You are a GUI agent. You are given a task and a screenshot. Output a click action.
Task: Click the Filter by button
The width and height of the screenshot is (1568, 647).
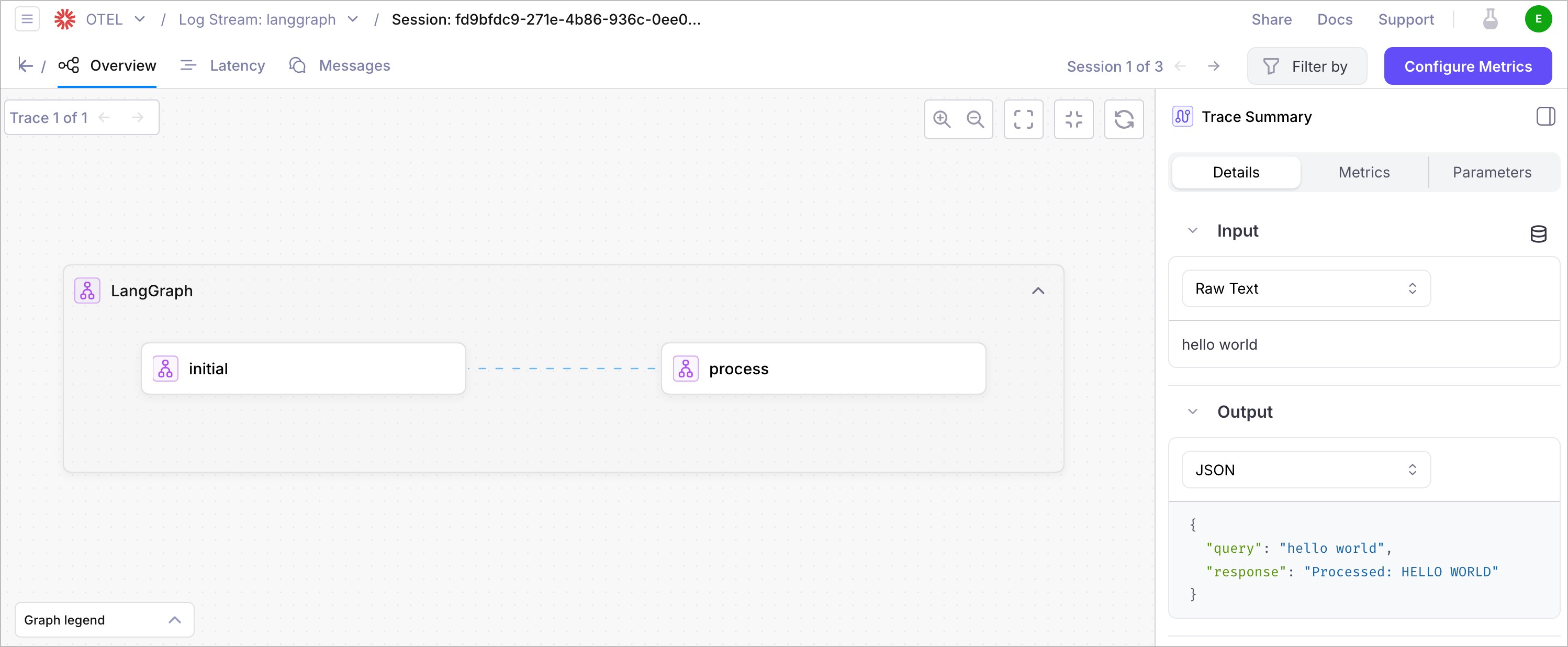click(1306, 66)
